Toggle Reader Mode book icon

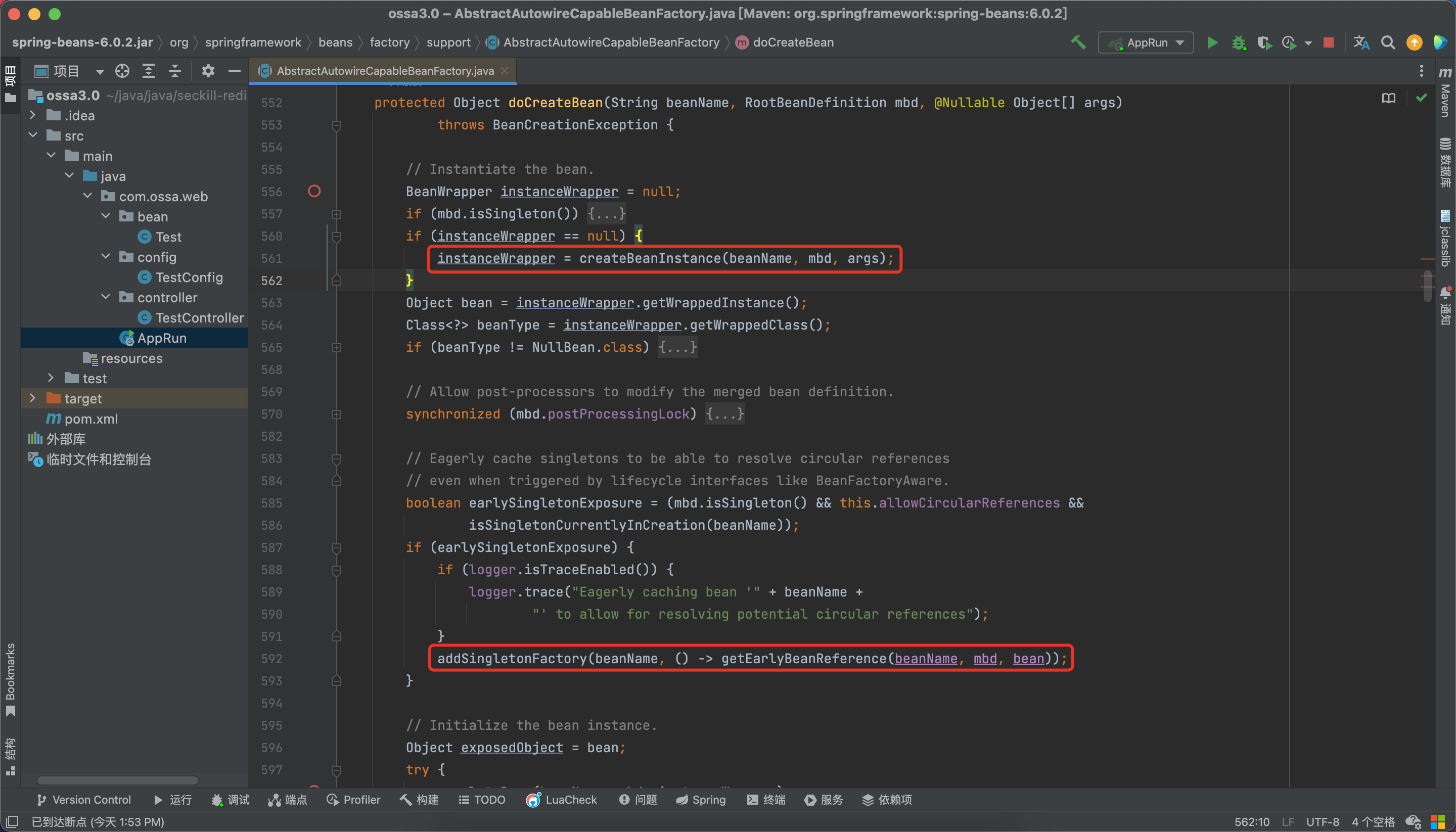[1389, 98]
